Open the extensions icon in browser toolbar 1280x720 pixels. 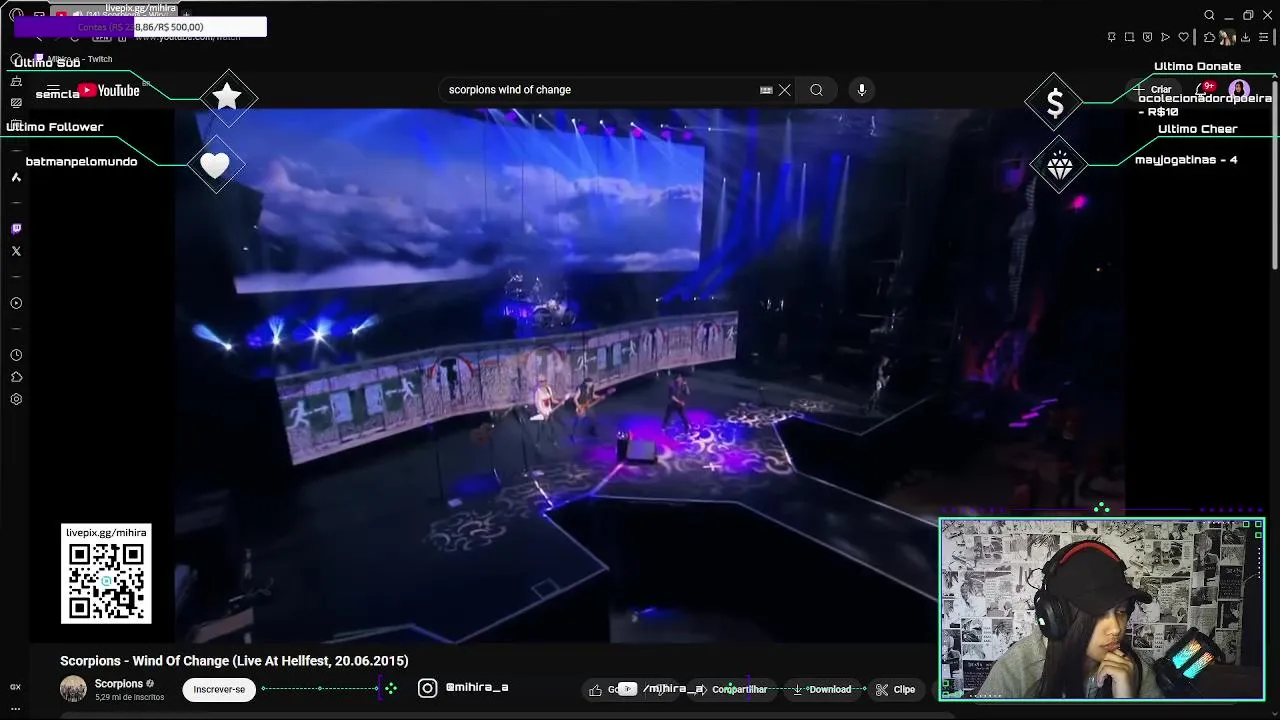coord(1209,37)
